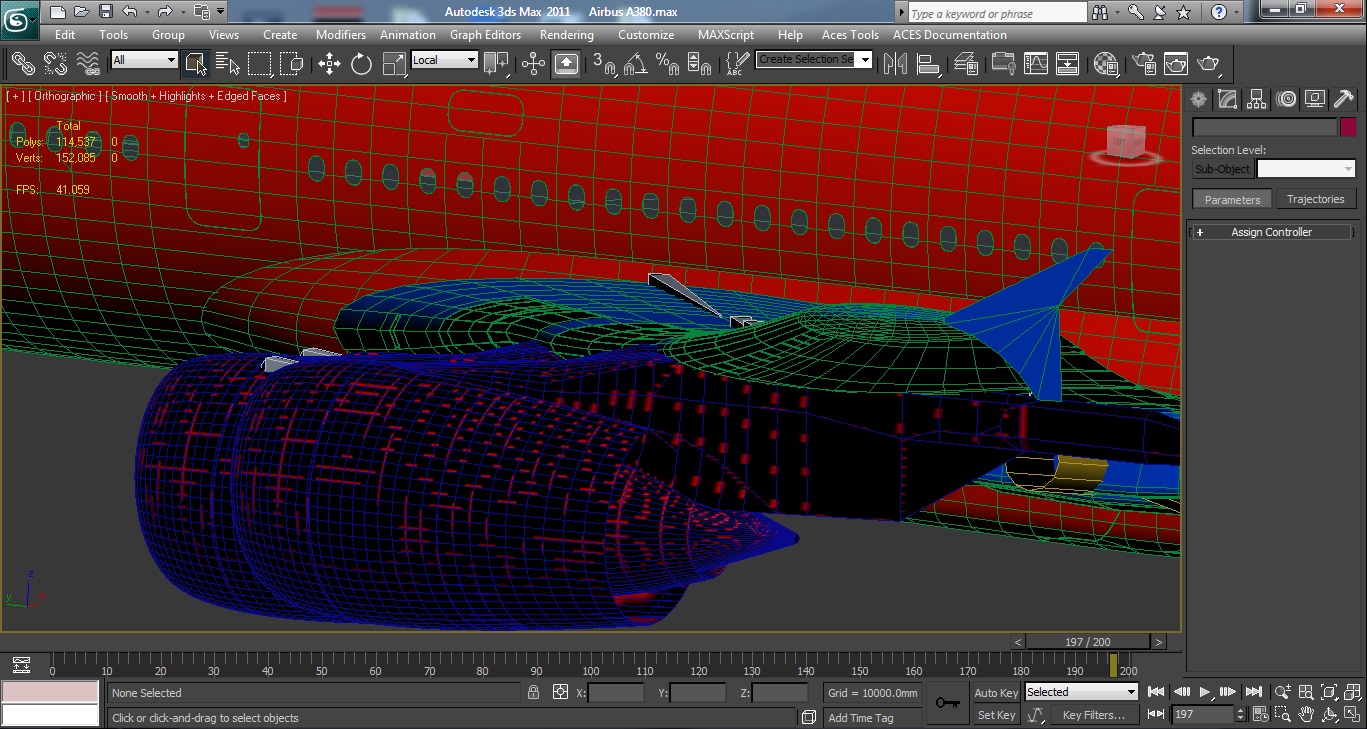Click the Play Animation button
Viewport: 1367px width, 729px height.
(x=1205, y=692)
